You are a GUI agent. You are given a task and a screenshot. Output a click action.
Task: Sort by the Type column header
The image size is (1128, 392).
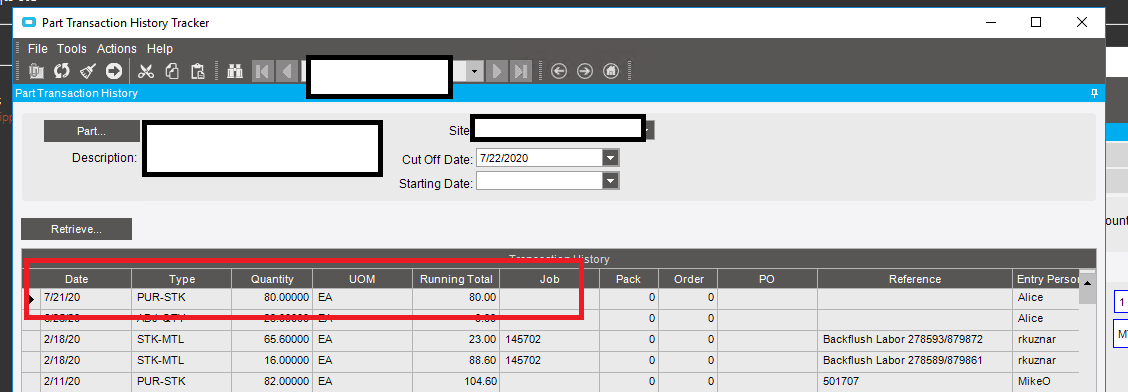click(x=182, y=279)
